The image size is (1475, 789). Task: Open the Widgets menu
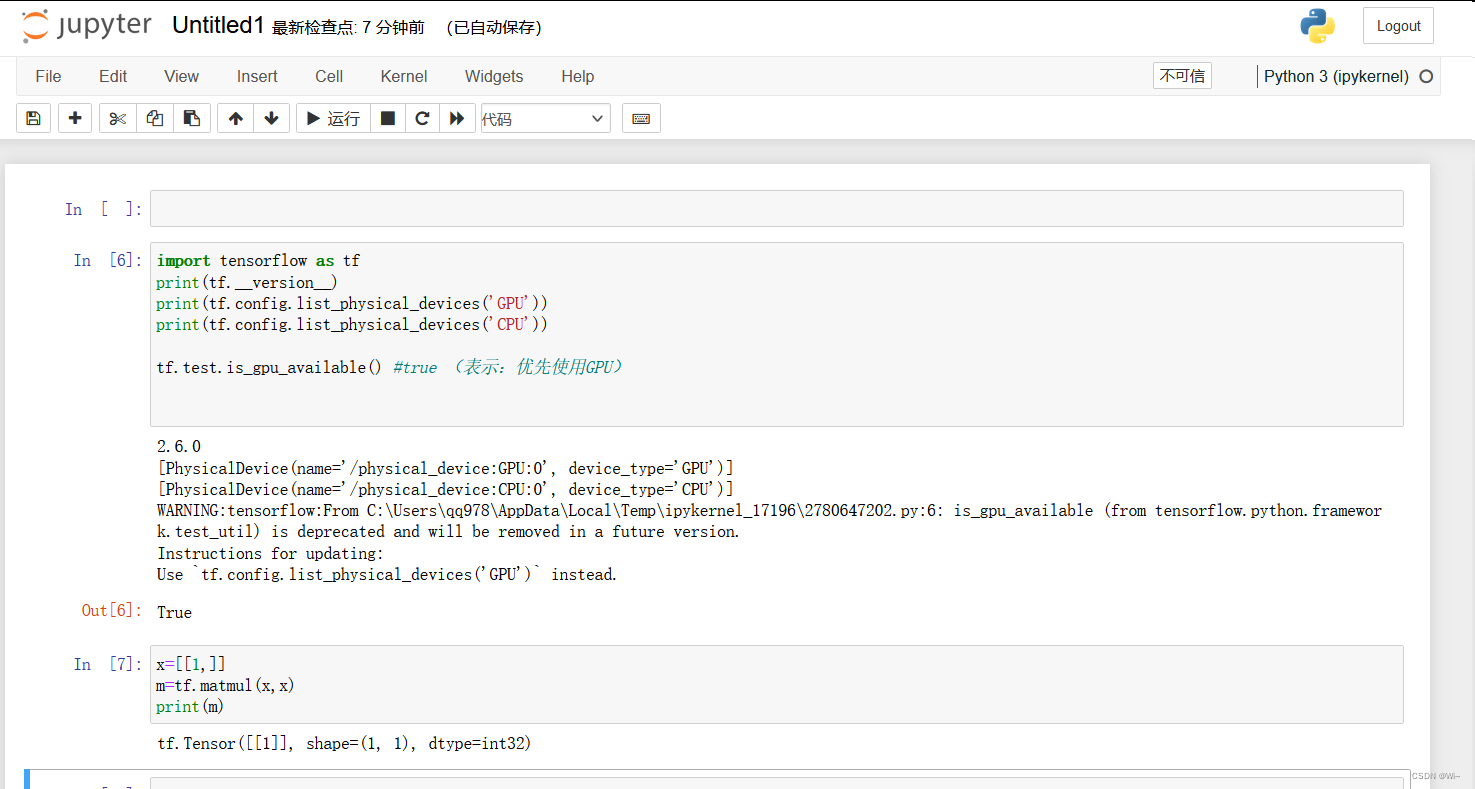click(494, 76)
